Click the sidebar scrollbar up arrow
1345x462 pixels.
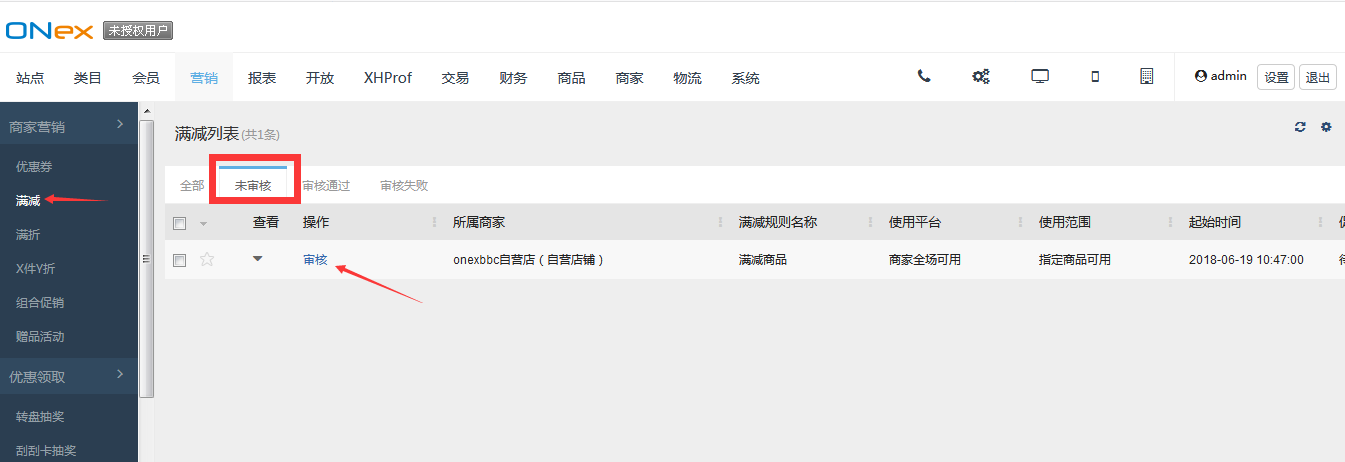tap(147, 110)
